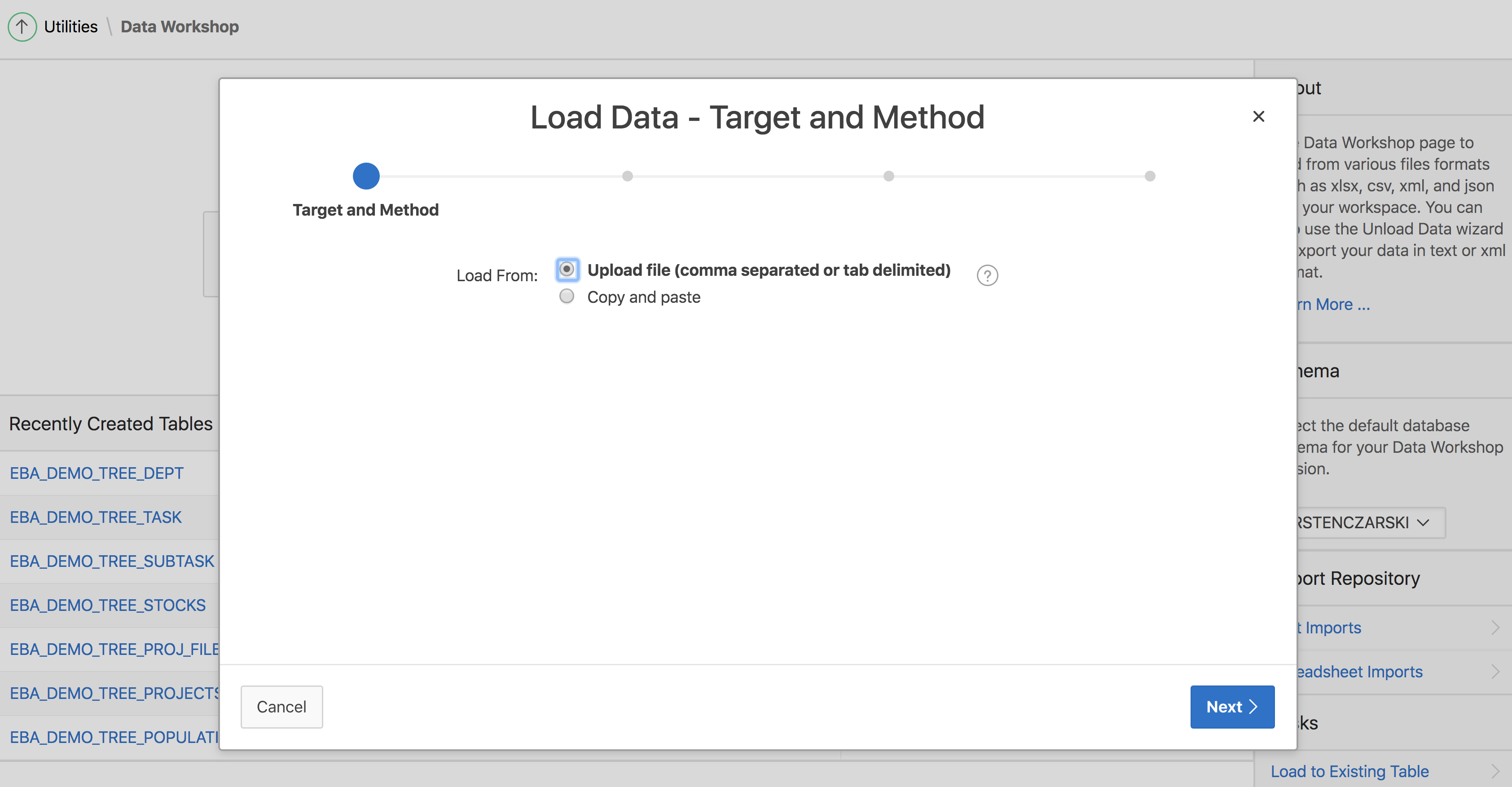Open the EBA_DEMO_TREE_STOCKS table
The width and height of the screenshot is (1512, 787).
(108, 605)
